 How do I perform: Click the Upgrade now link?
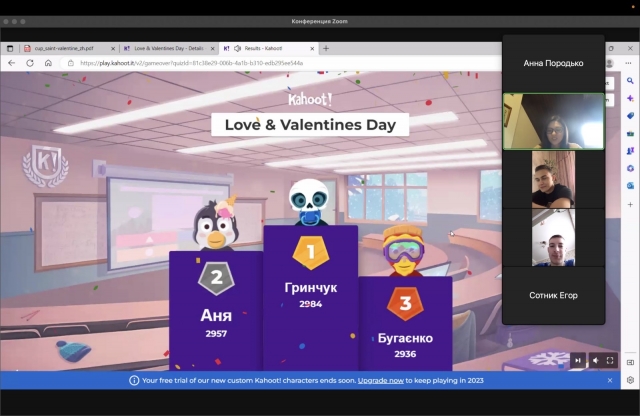click(x=380, y=380)
